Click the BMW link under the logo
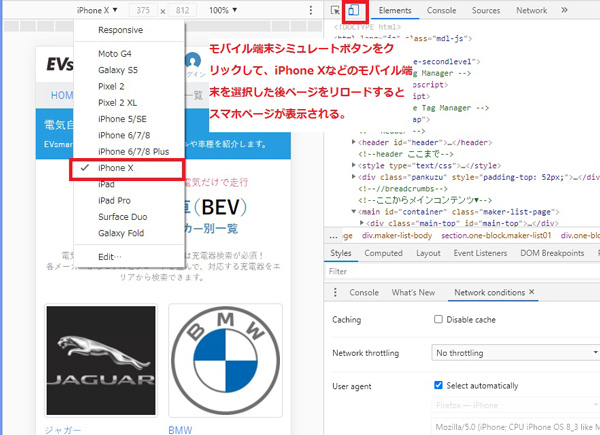Screen dimensions: 600x435 pos(180,430)
